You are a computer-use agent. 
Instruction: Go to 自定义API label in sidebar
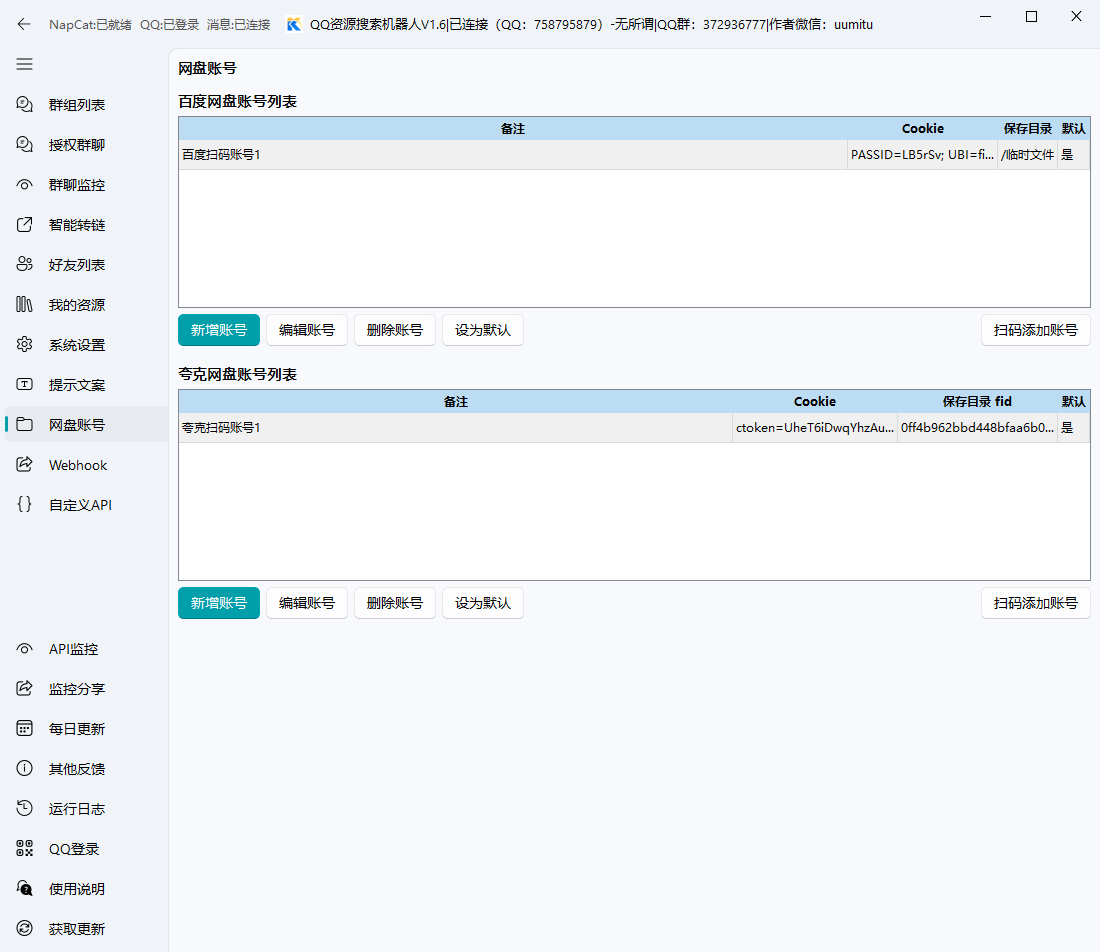click(x=81, y=505)
